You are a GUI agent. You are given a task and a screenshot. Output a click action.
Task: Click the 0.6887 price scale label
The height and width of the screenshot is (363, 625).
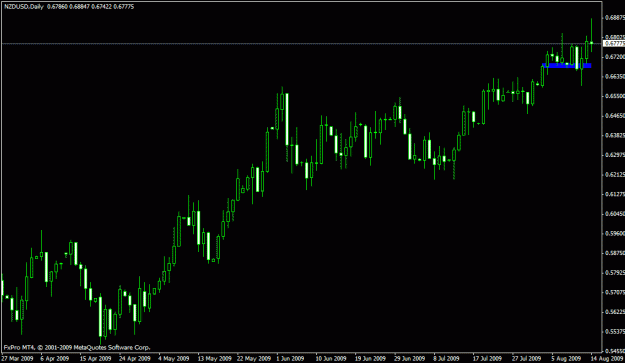click(x=615, y=18)
